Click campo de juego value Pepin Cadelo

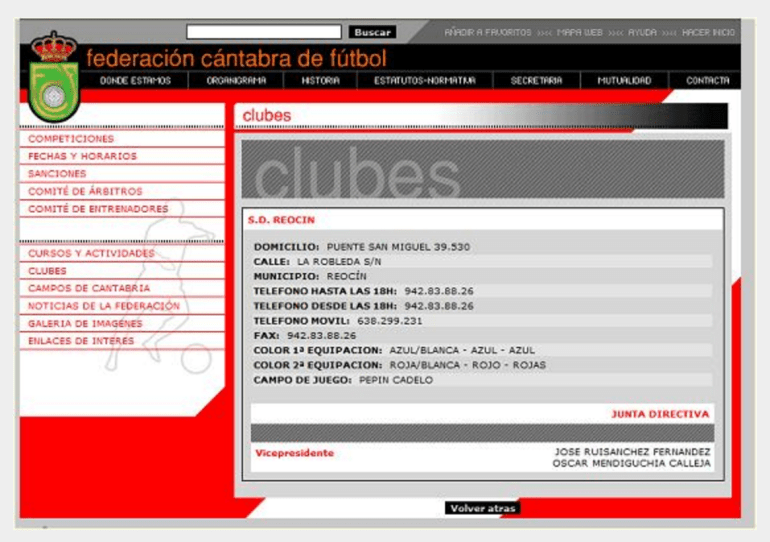point(396,380)
